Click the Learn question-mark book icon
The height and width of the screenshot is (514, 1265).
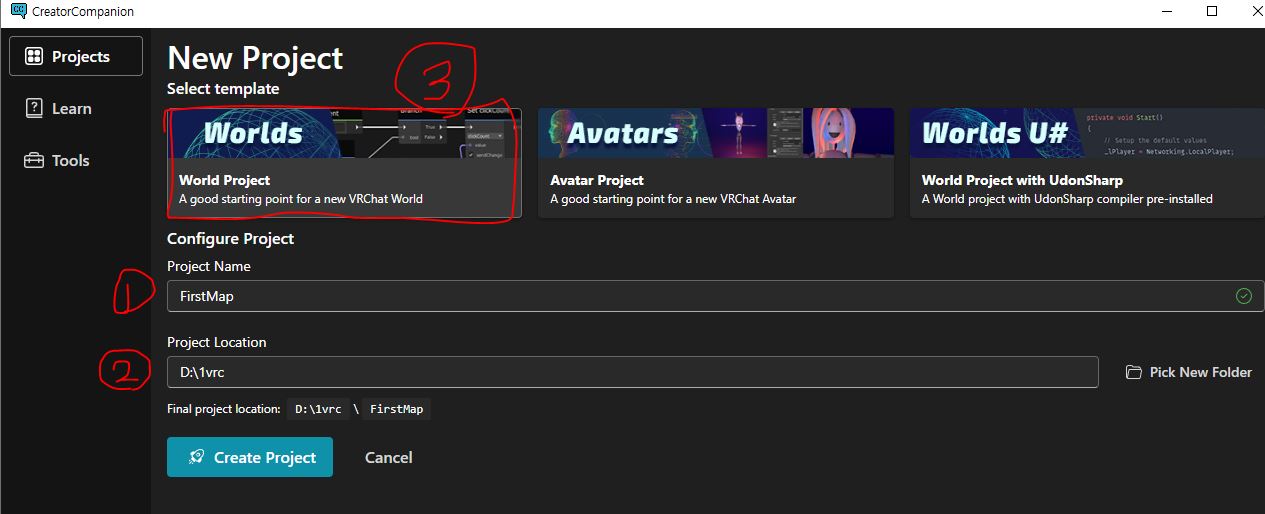[x=34, y=108]
